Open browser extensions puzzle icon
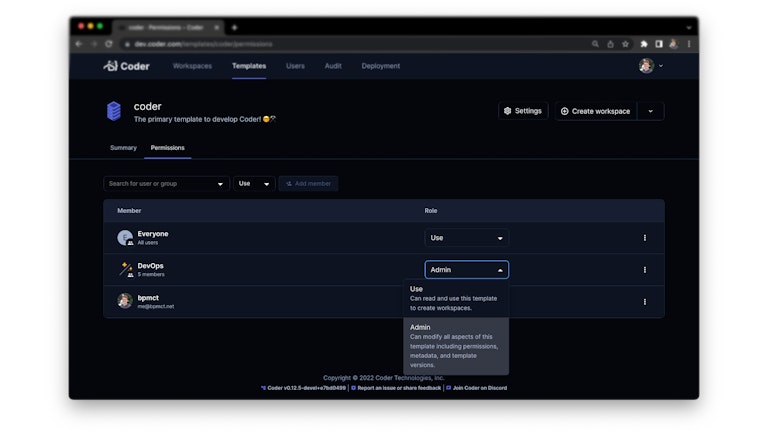The width and height of the screenshot is (768, 432). point(644,44)
